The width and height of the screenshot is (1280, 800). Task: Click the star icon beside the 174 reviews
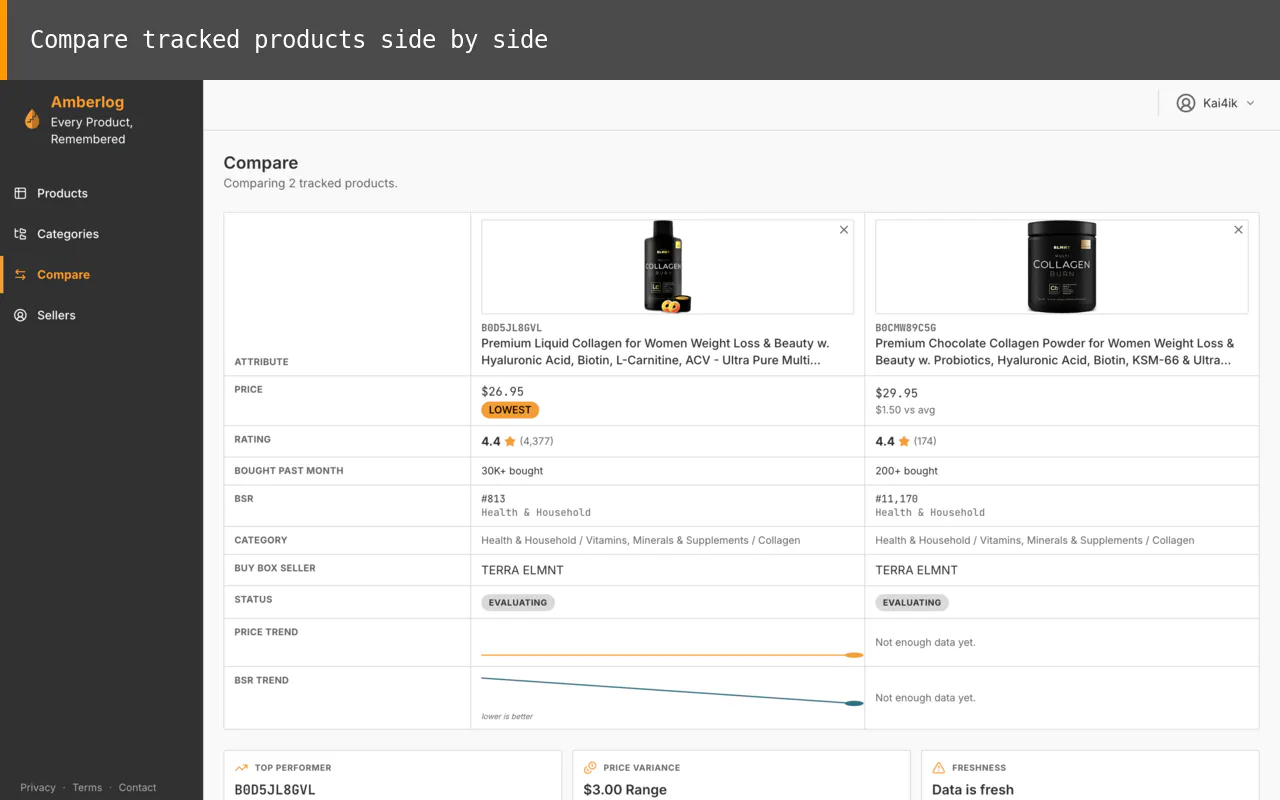coord(904,441)
